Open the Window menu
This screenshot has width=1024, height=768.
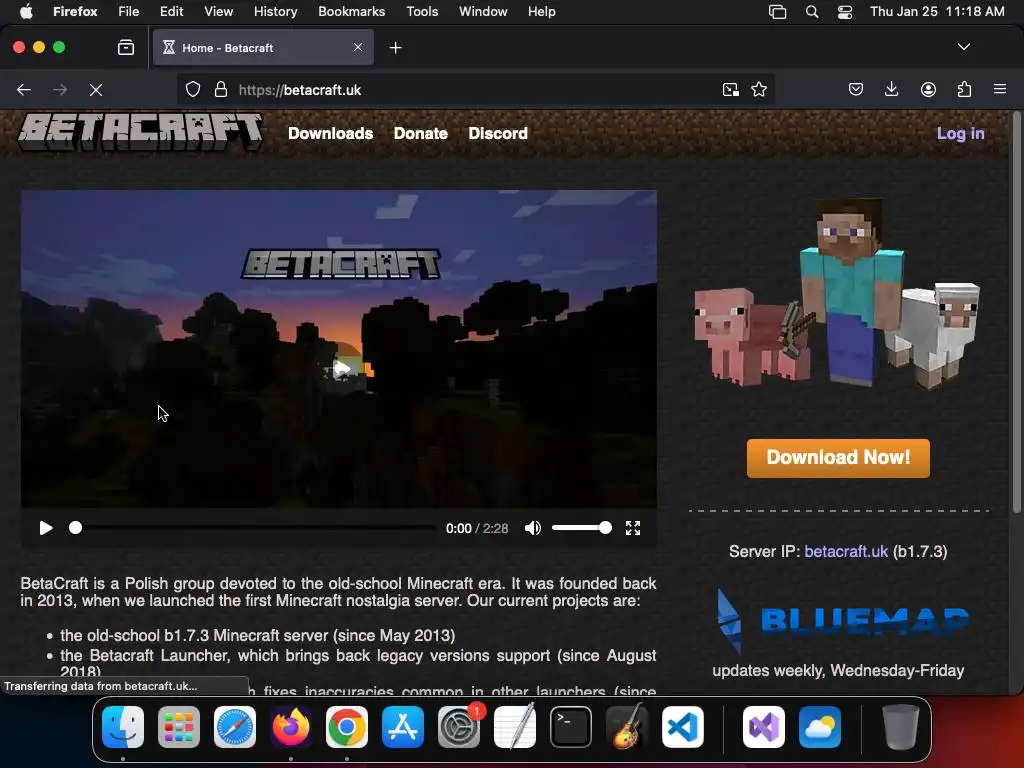coord(483,12)
